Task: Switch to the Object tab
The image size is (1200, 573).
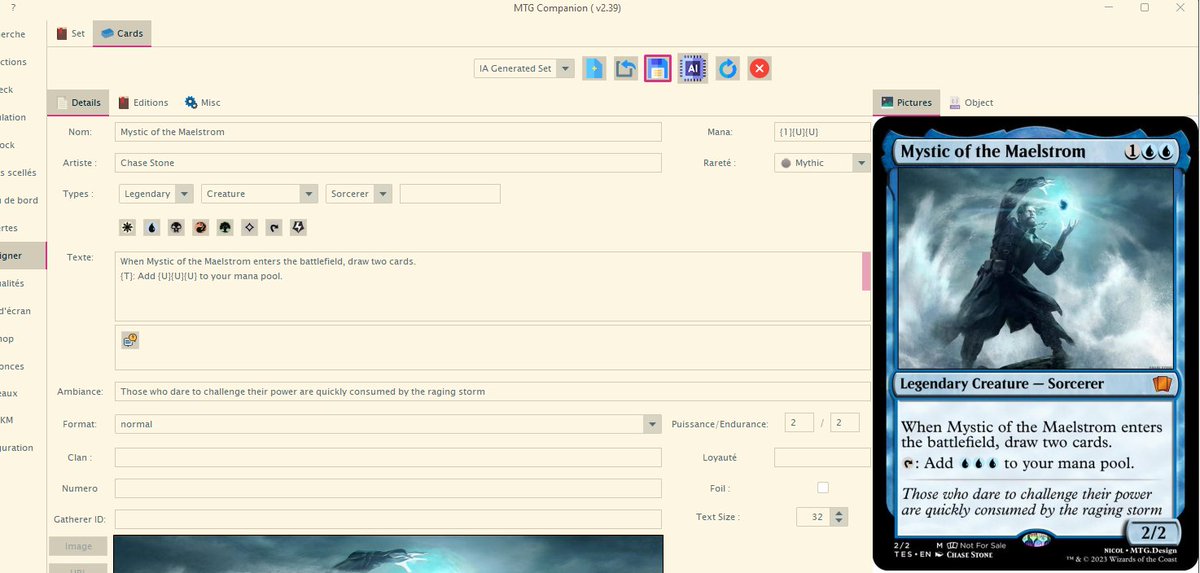Action: pos(971,102)
